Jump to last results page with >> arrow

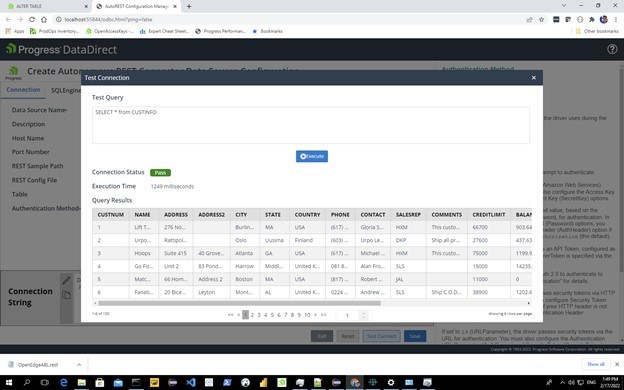click(324, 315)
